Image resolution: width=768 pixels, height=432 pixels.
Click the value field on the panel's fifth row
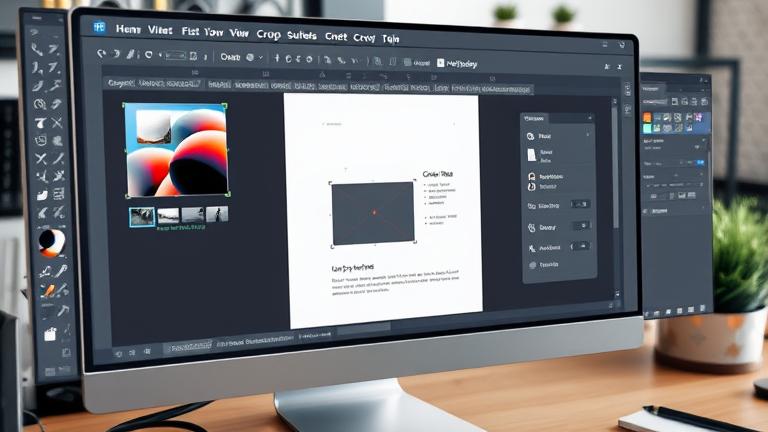581,204
